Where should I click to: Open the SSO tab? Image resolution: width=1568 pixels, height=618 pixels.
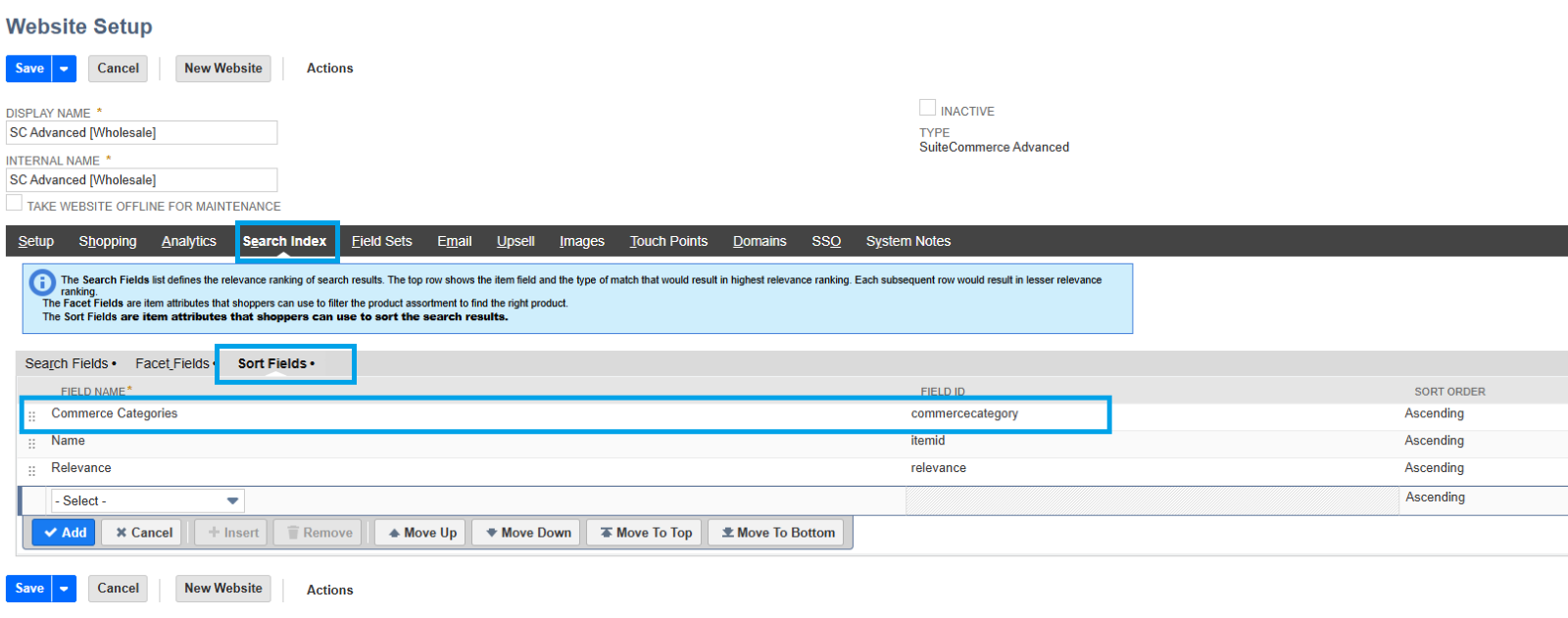coord(826,241)
